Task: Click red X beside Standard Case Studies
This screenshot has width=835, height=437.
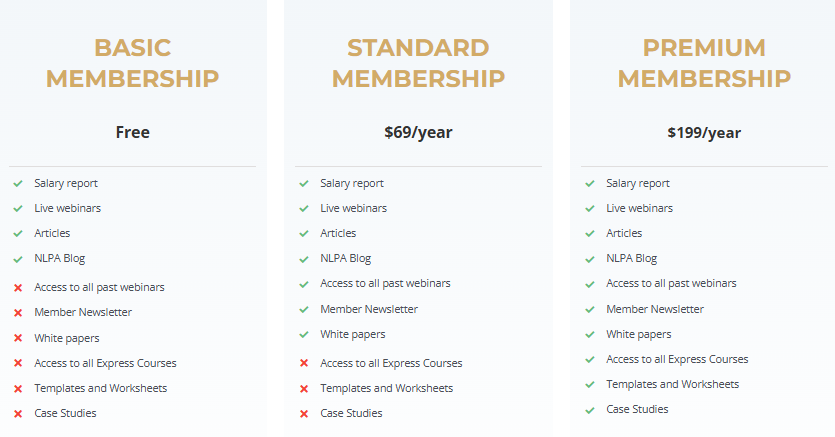Action: click(304, 414)
